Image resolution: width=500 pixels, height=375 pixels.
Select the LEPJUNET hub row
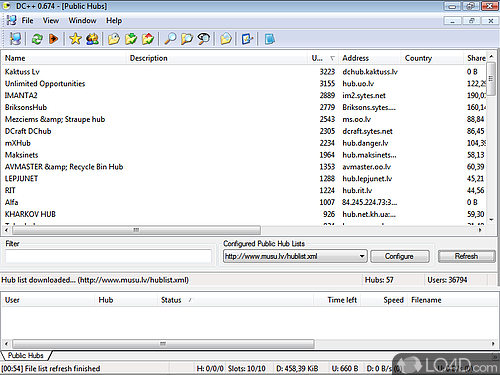tap(244, 179)
